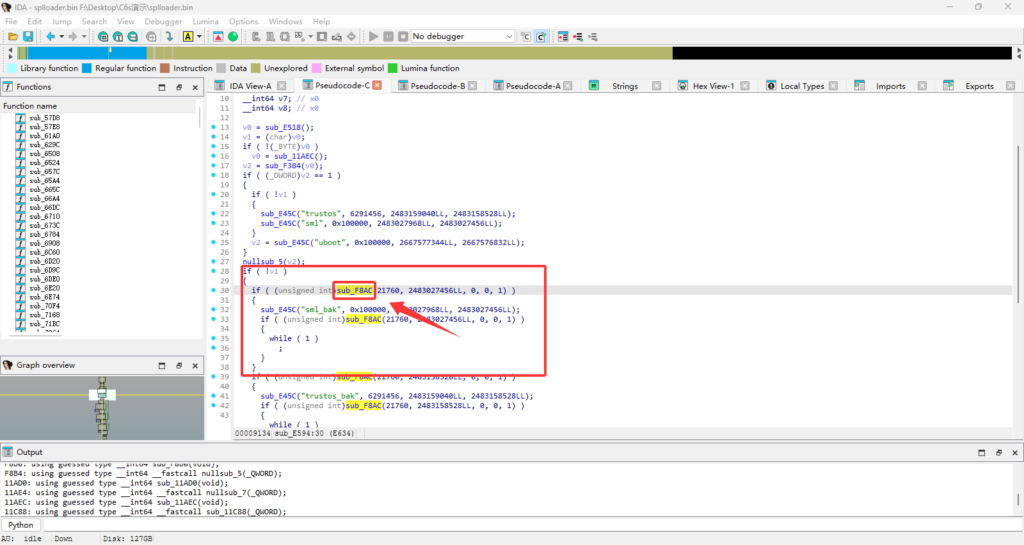Click the navigation band blue region
Screen dimensions: 1024x545
click(x=85, y=53)
